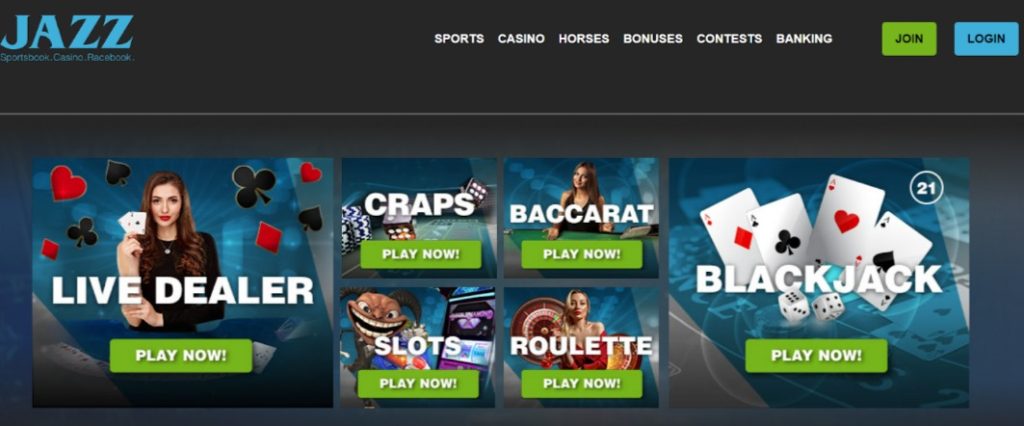
Task: Click Play Now under Baccarat
Action: (x=581, y=254)
